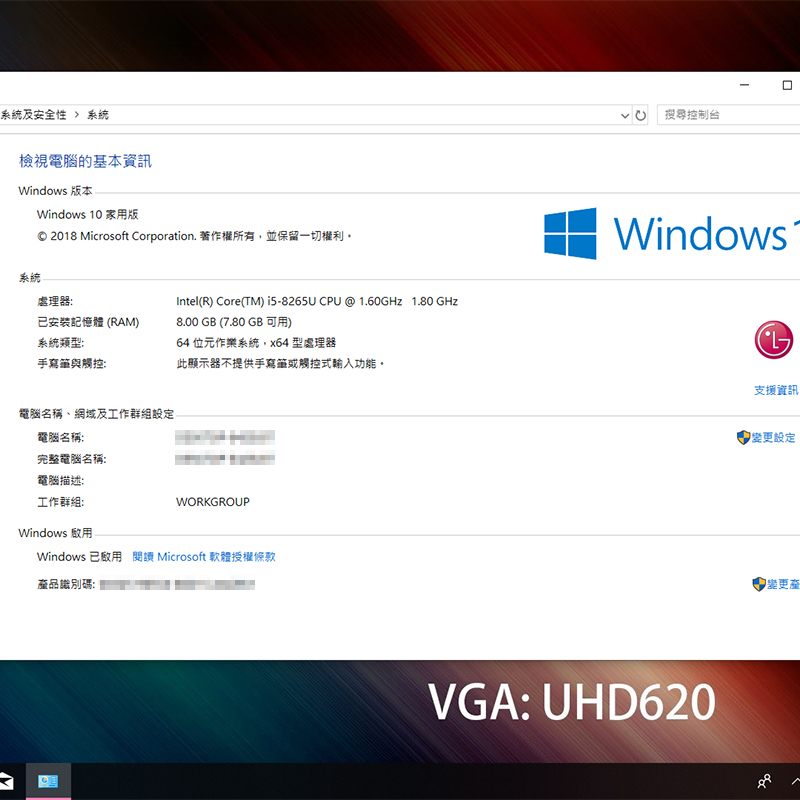Select the Control Panel taskbar icon
800x800 pixels.
[48, 781]
